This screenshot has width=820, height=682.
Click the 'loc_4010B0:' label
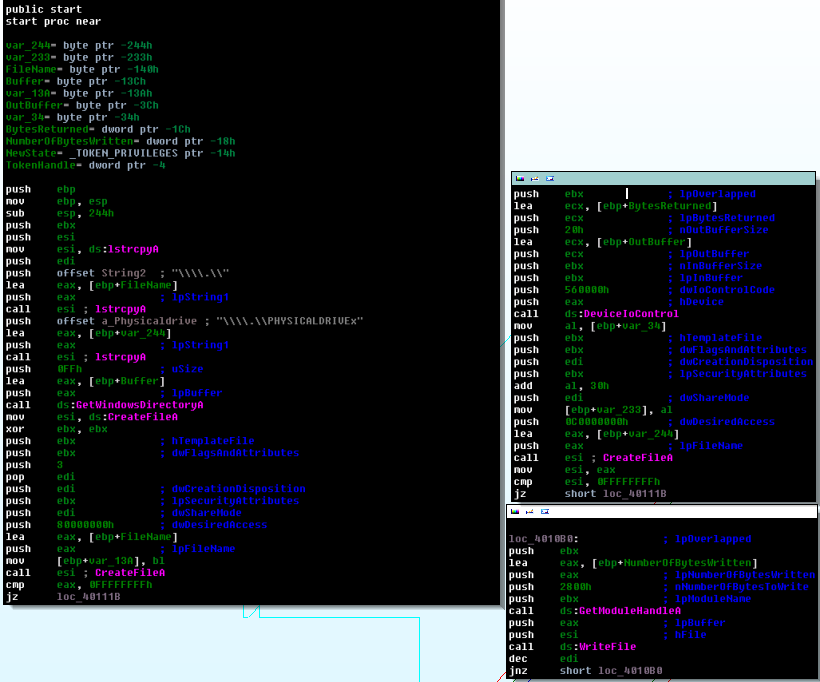click(543, 539)
